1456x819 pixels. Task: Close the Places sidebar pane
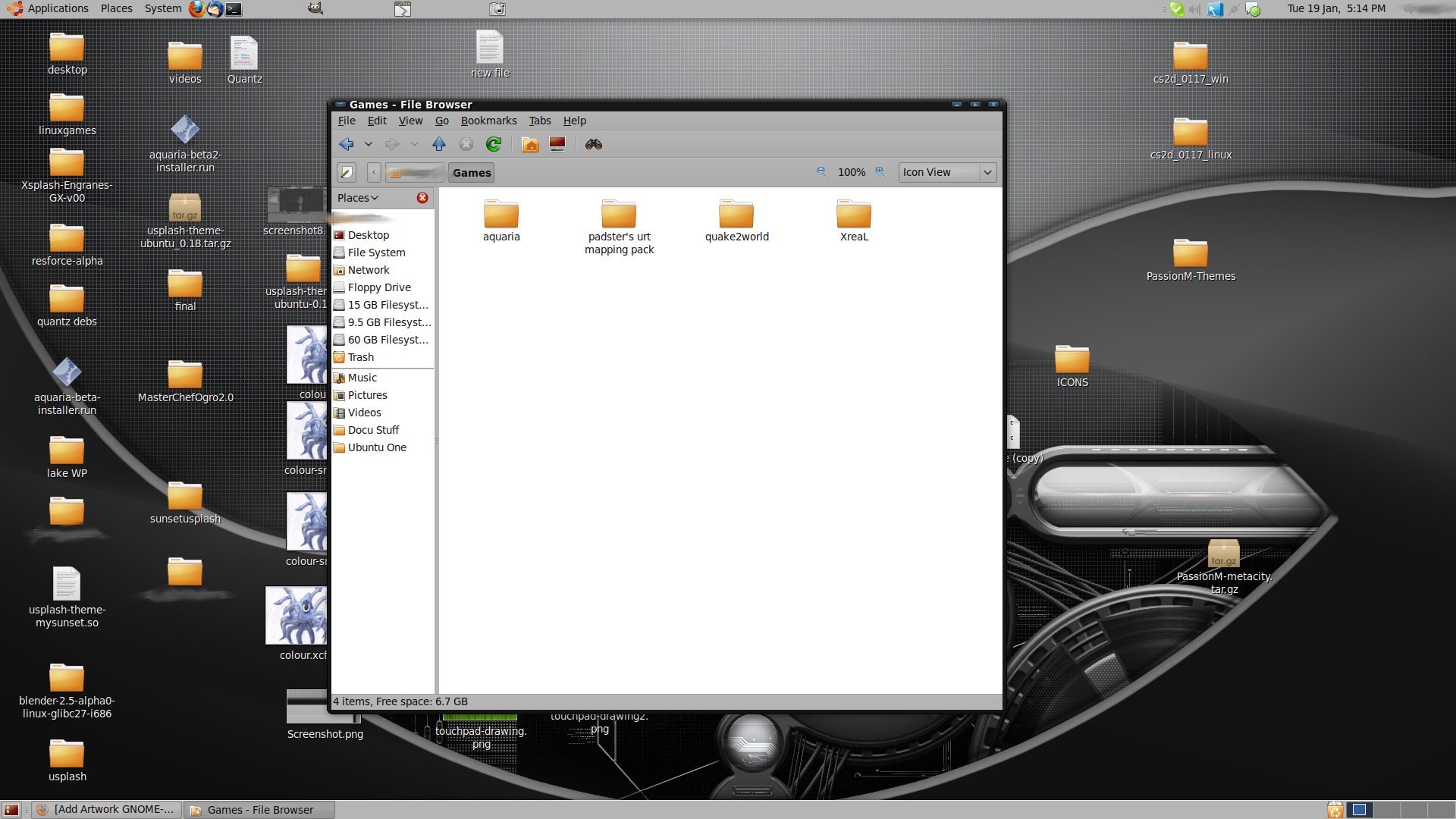(422, 198)
